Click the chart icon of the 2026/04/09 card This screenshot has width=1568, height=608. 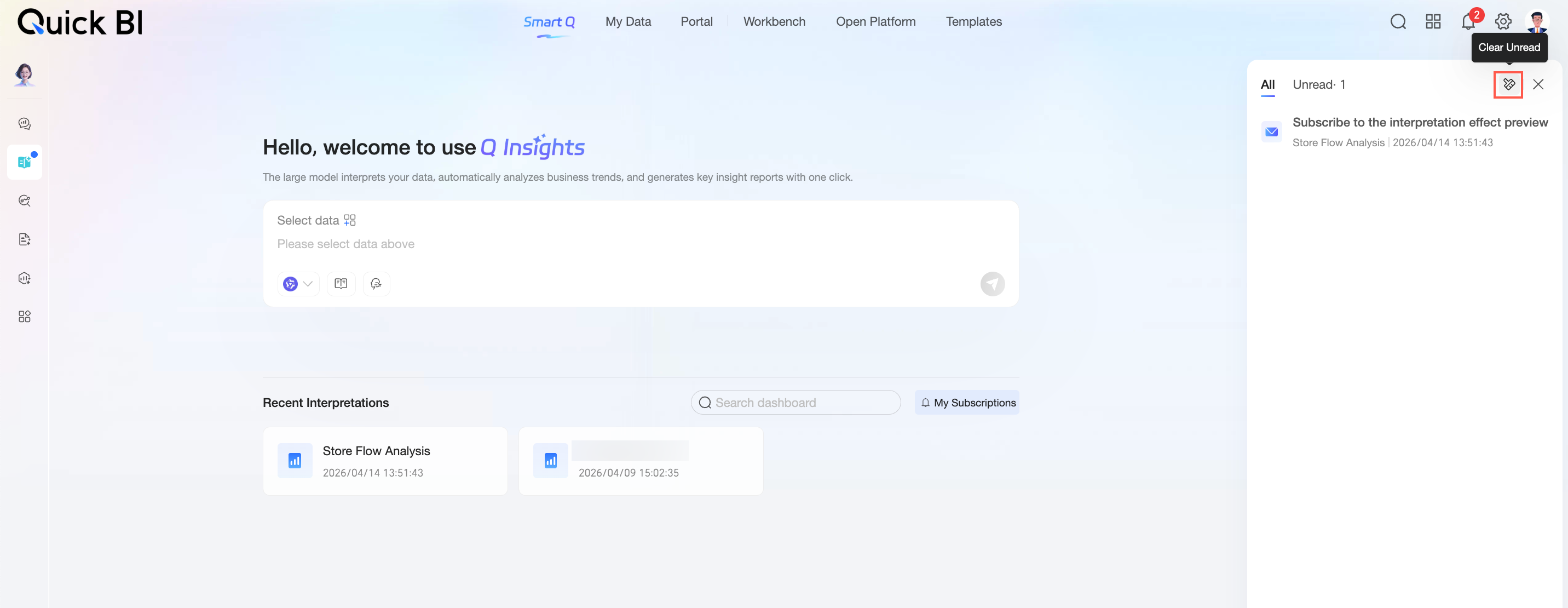click(x=551, y=461)
